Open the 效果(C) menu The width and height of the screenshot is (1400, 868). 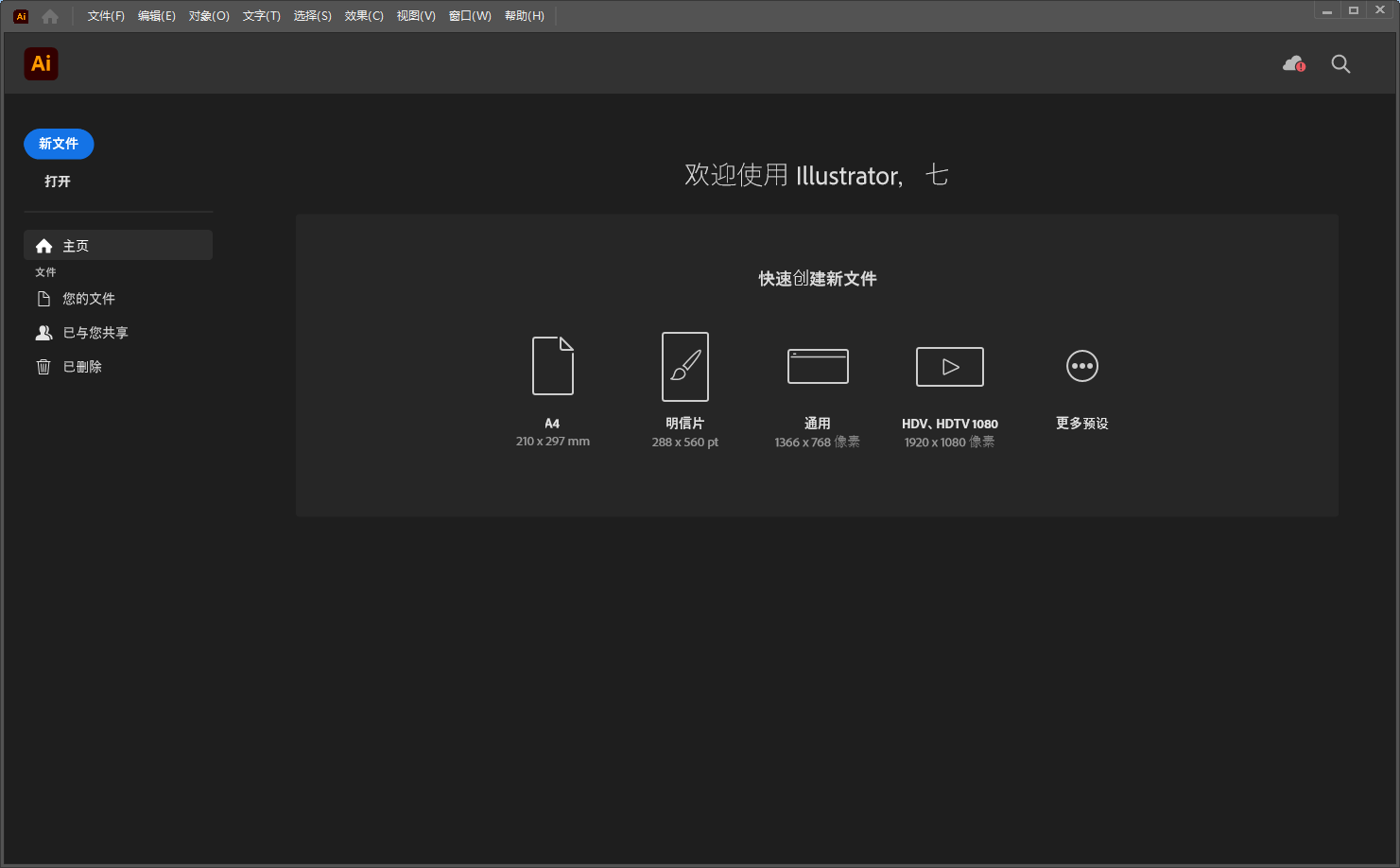pyautogui.click(x=364, y=15)
